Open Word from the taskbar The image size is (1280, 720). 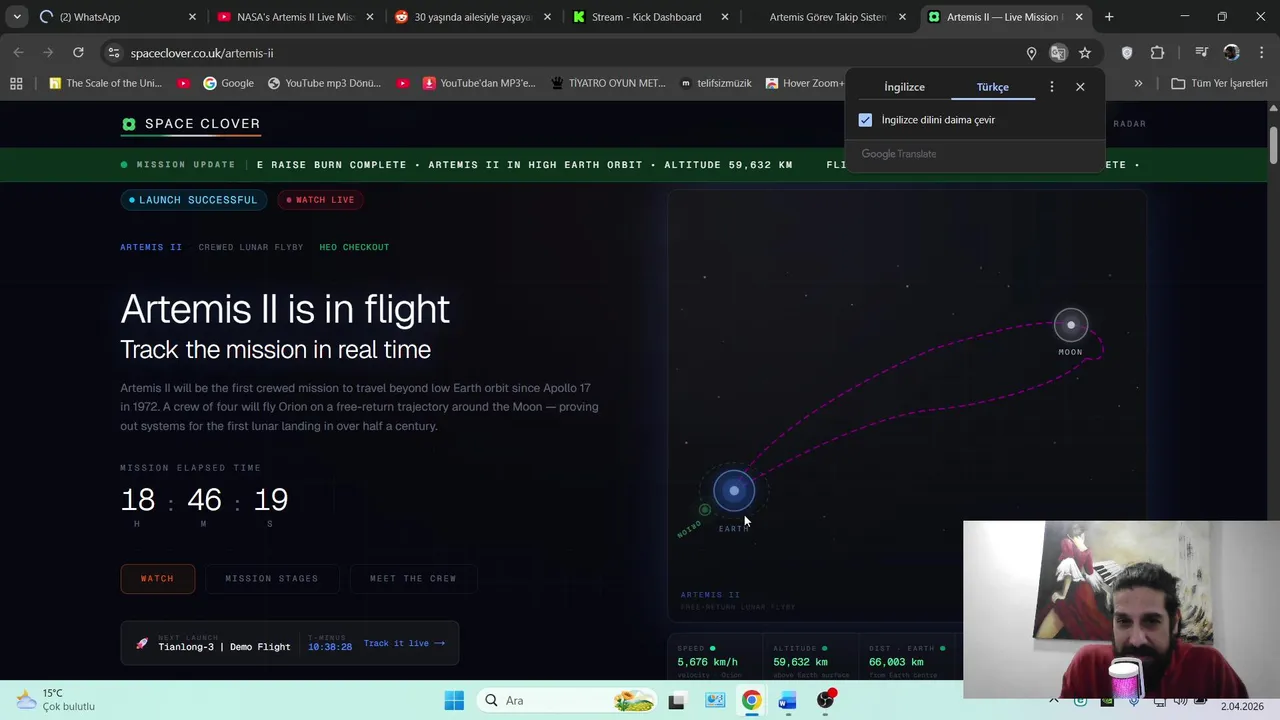coord(787,700)
